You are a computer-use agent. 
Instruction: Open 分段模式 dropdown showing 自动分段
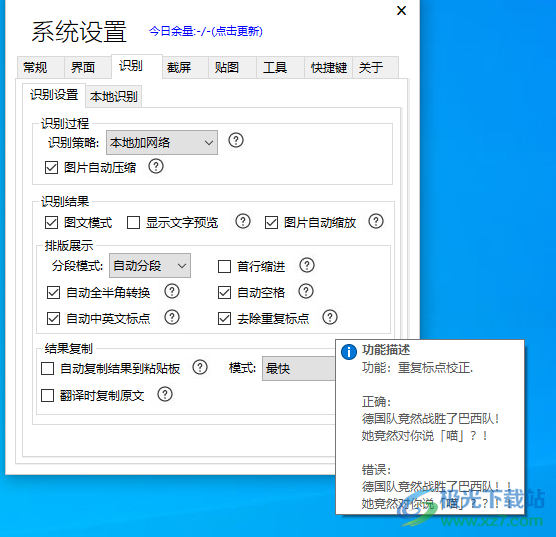(x=150, y=265)
